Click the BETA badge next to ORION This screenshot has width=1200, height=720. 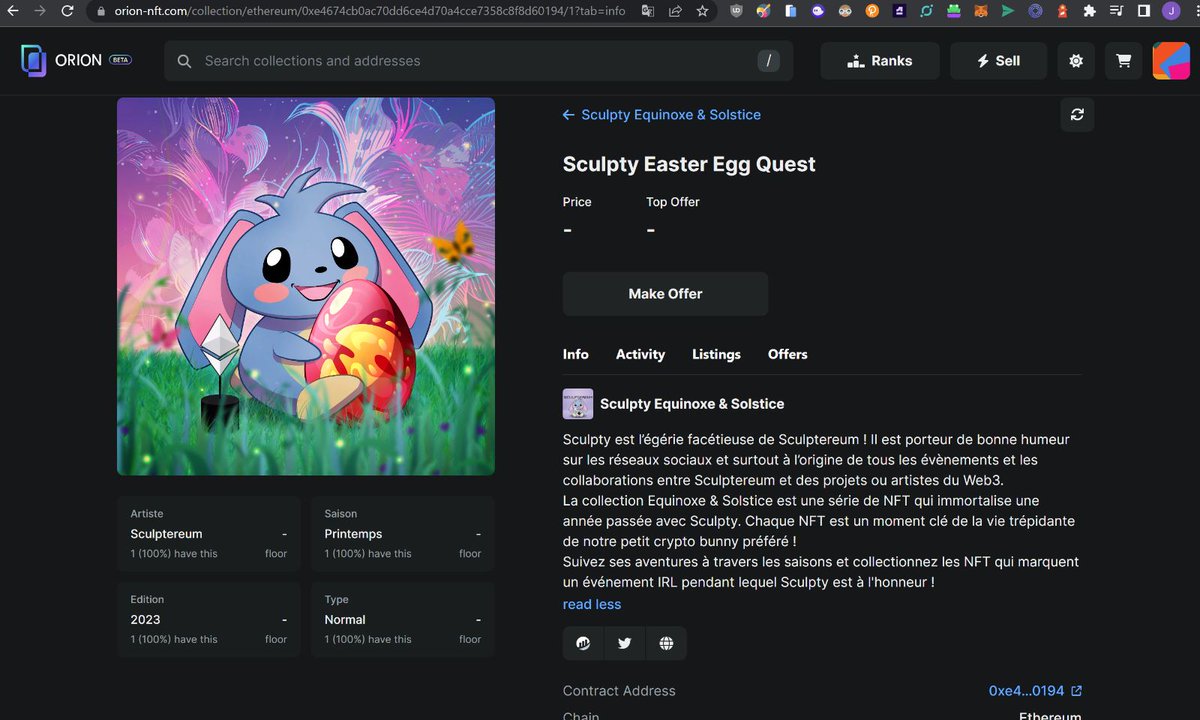[120, 60]
